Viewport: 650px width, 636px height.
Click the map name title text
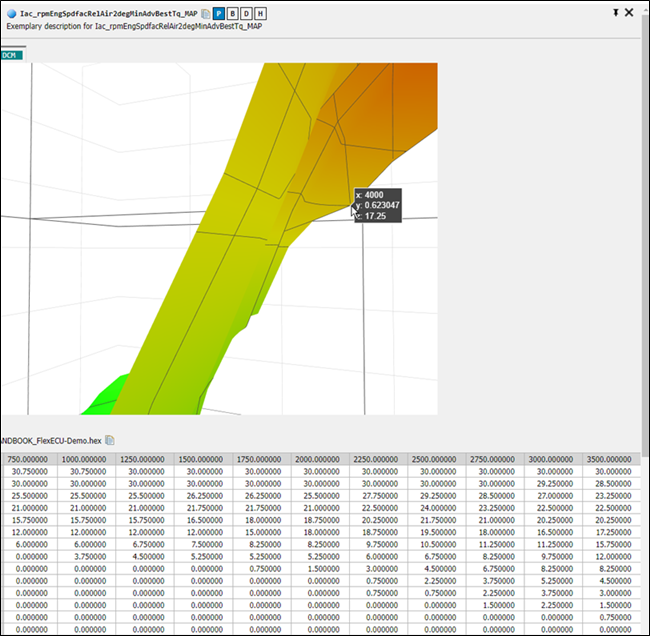click(108, 14)
